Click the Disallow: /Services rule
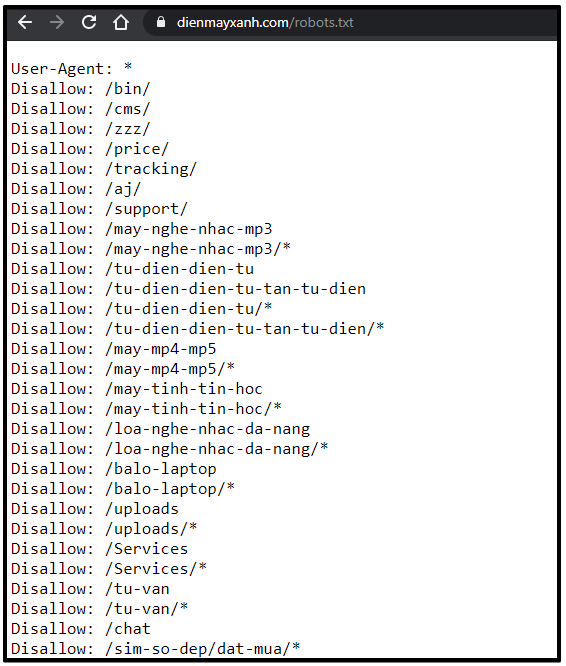 pos(99,548)
